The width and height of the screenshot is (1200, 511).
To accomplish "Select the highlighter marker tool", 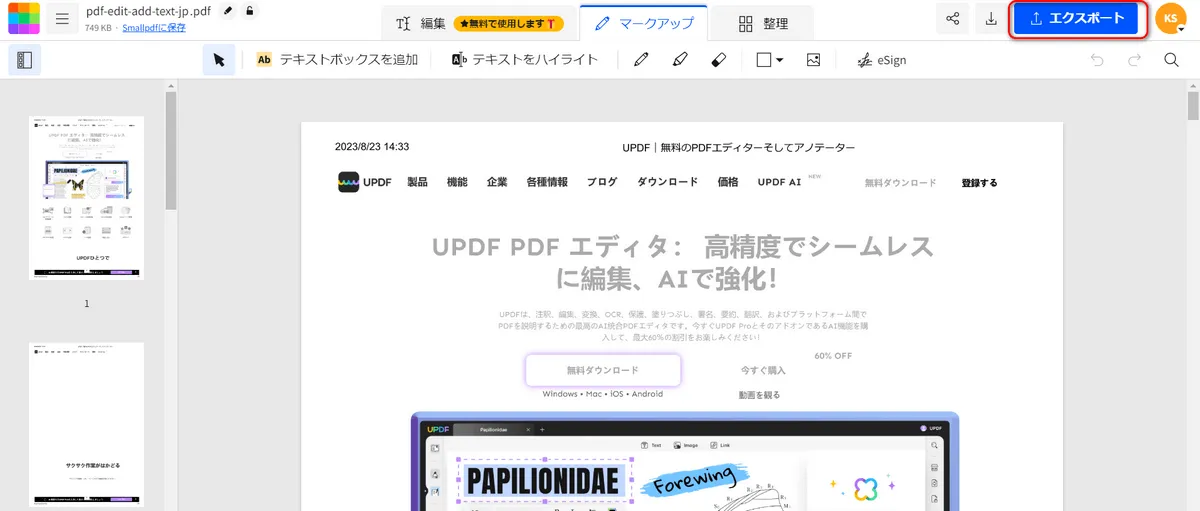I will point(680,60).
